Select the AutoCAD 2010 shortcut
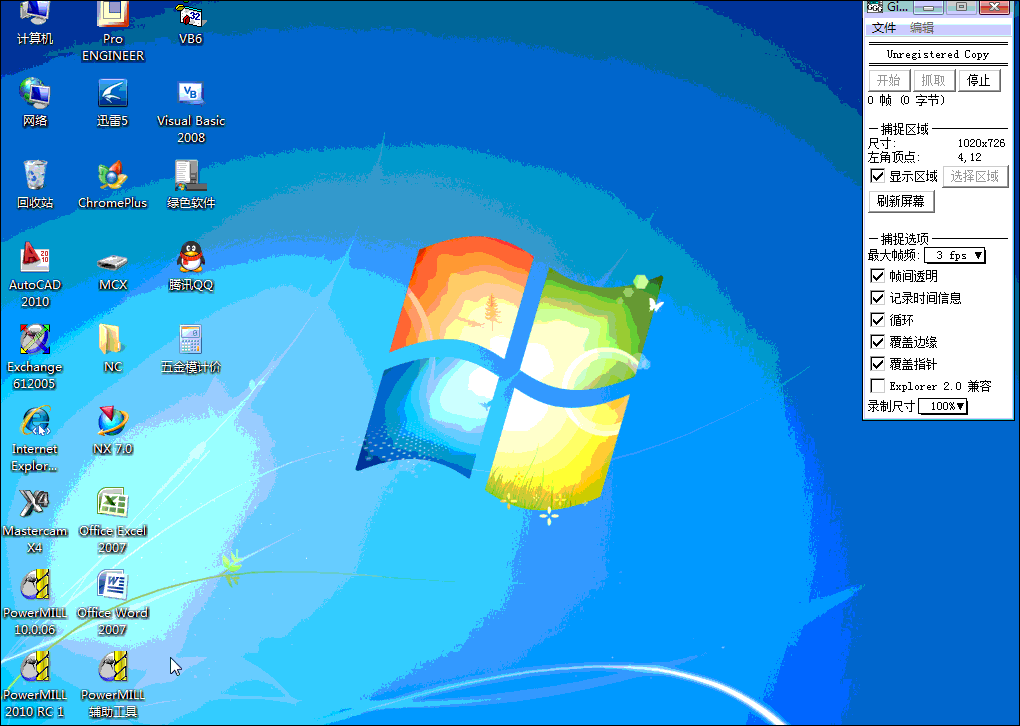This screenshot has width=1020, height=726. 34,275
